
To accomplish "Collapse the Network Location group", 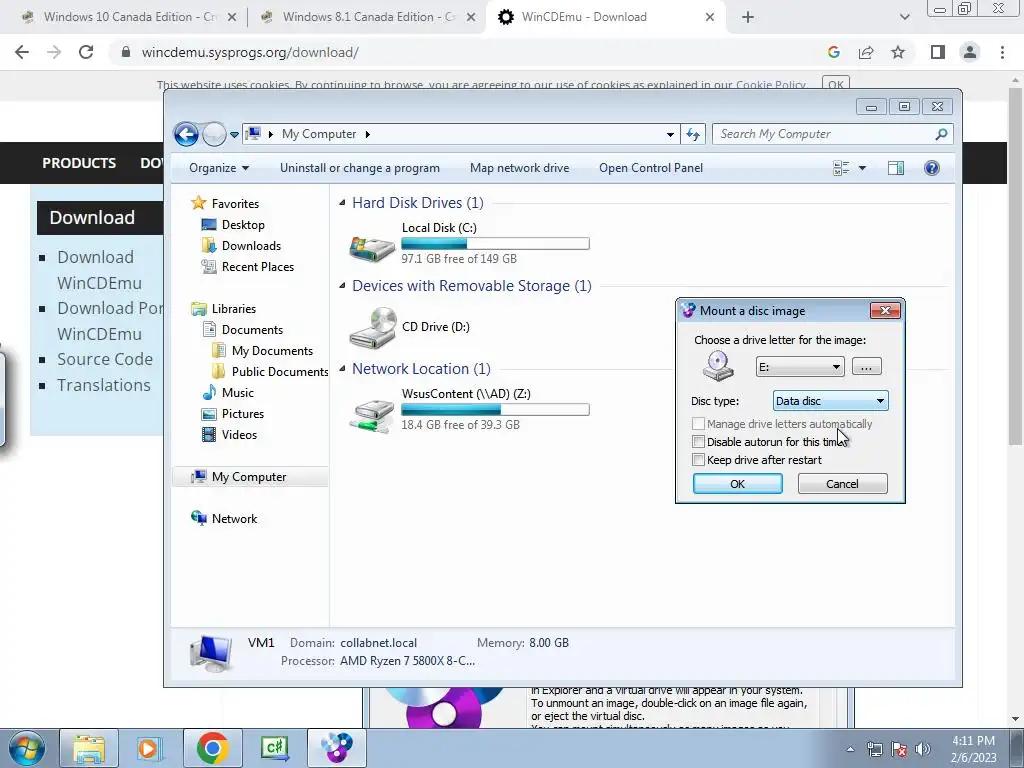I will pos(342,368).
